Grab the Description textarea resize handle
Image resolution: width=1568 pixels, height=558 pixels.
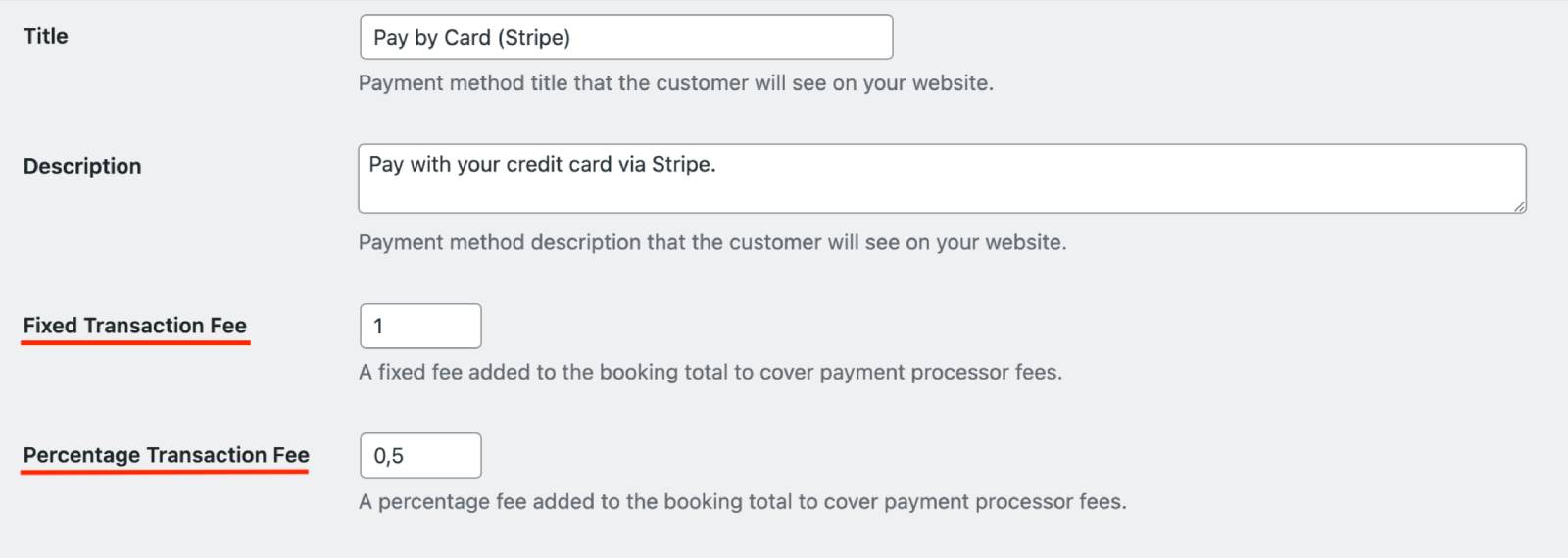(x=1519, y=206)
